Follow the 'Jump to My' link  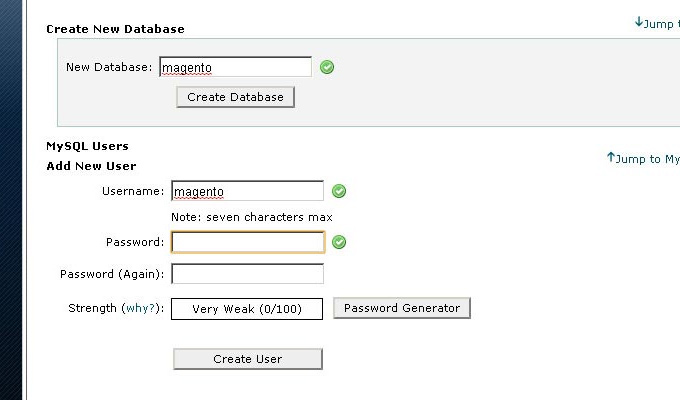tap(644, 159)
